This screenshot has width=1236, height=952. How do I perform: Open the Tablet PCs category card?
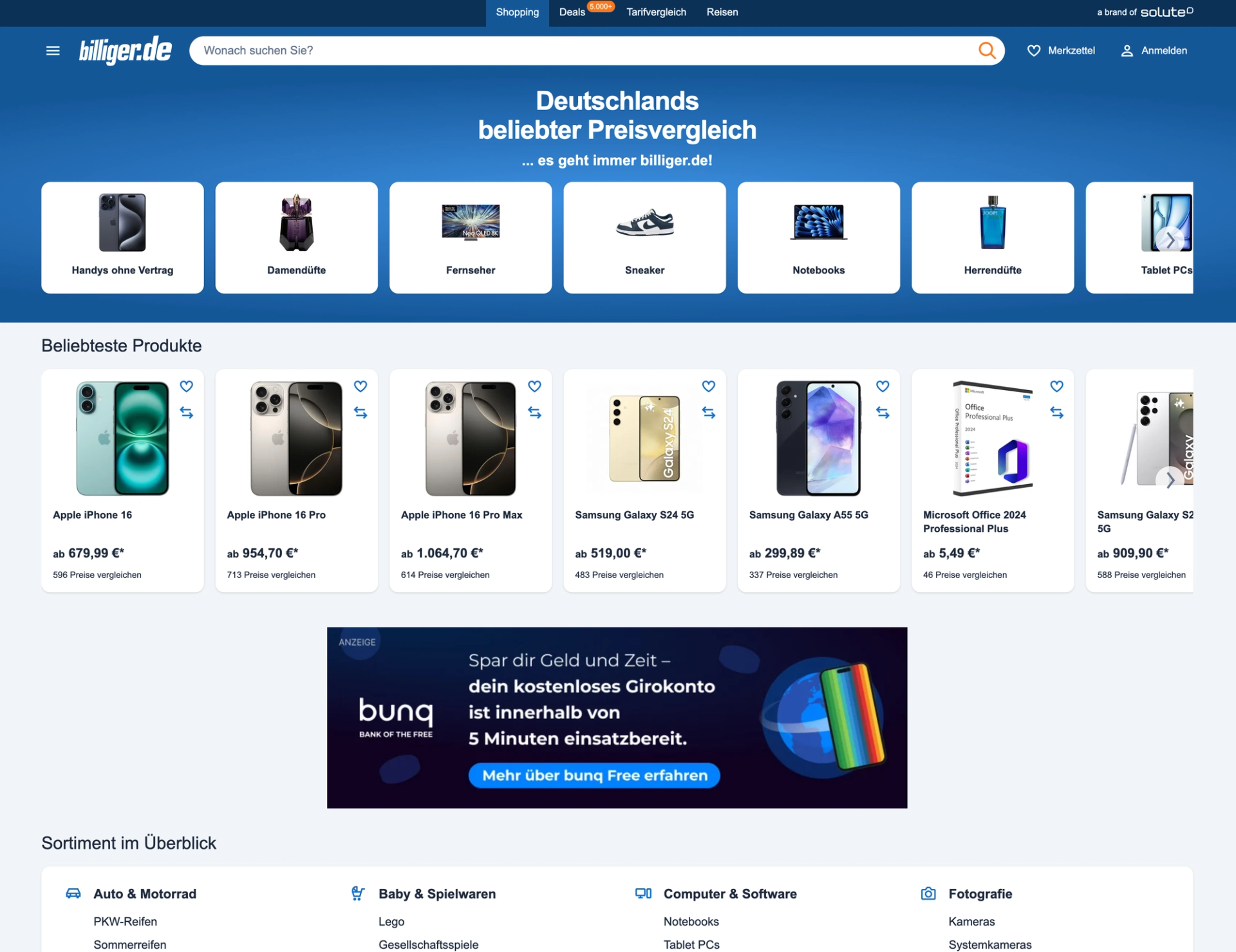click(1139, 238)
